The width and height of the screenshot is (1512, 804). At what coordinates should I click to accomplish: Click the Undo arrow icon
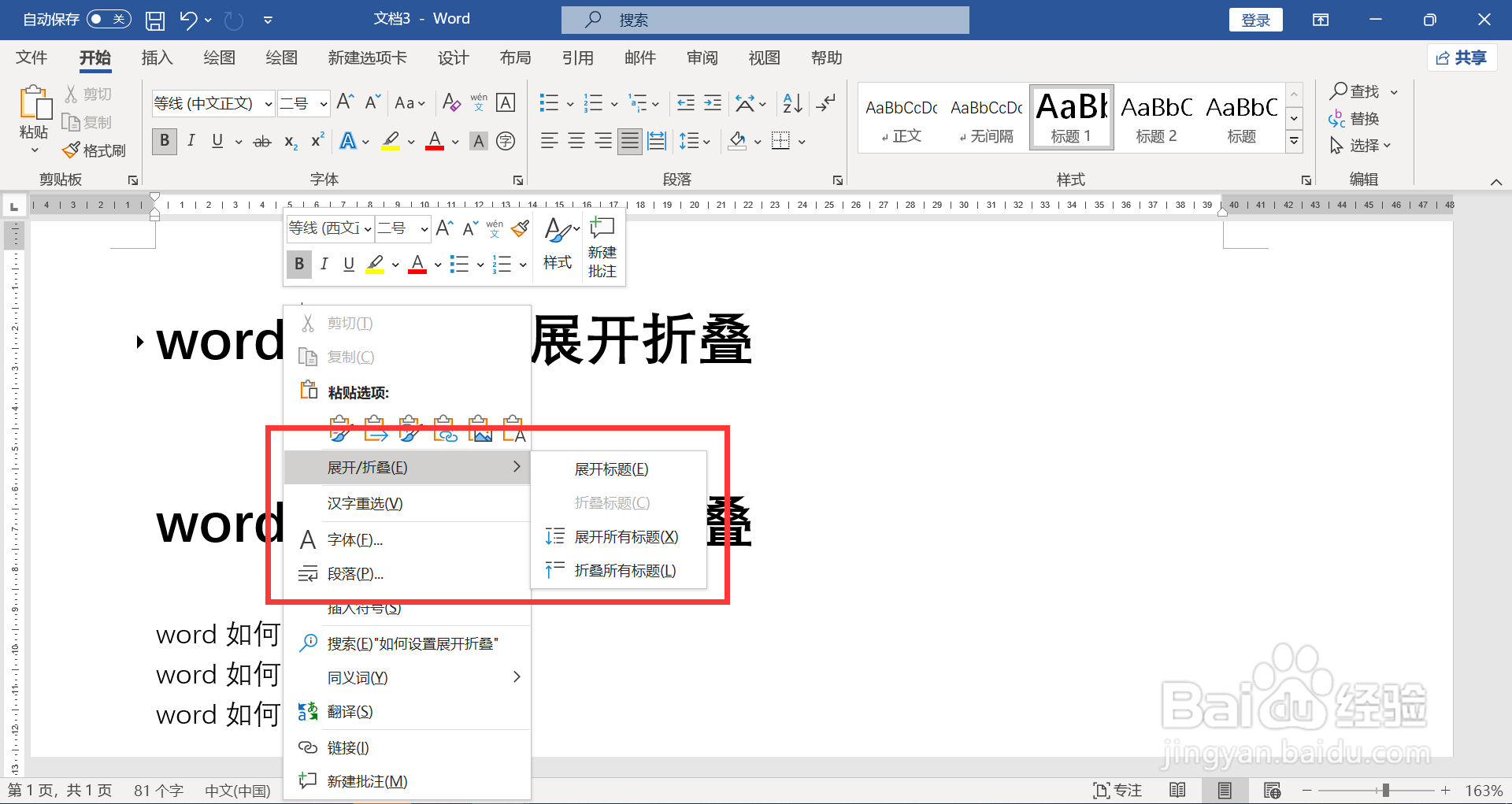click(x=188, y=20)
